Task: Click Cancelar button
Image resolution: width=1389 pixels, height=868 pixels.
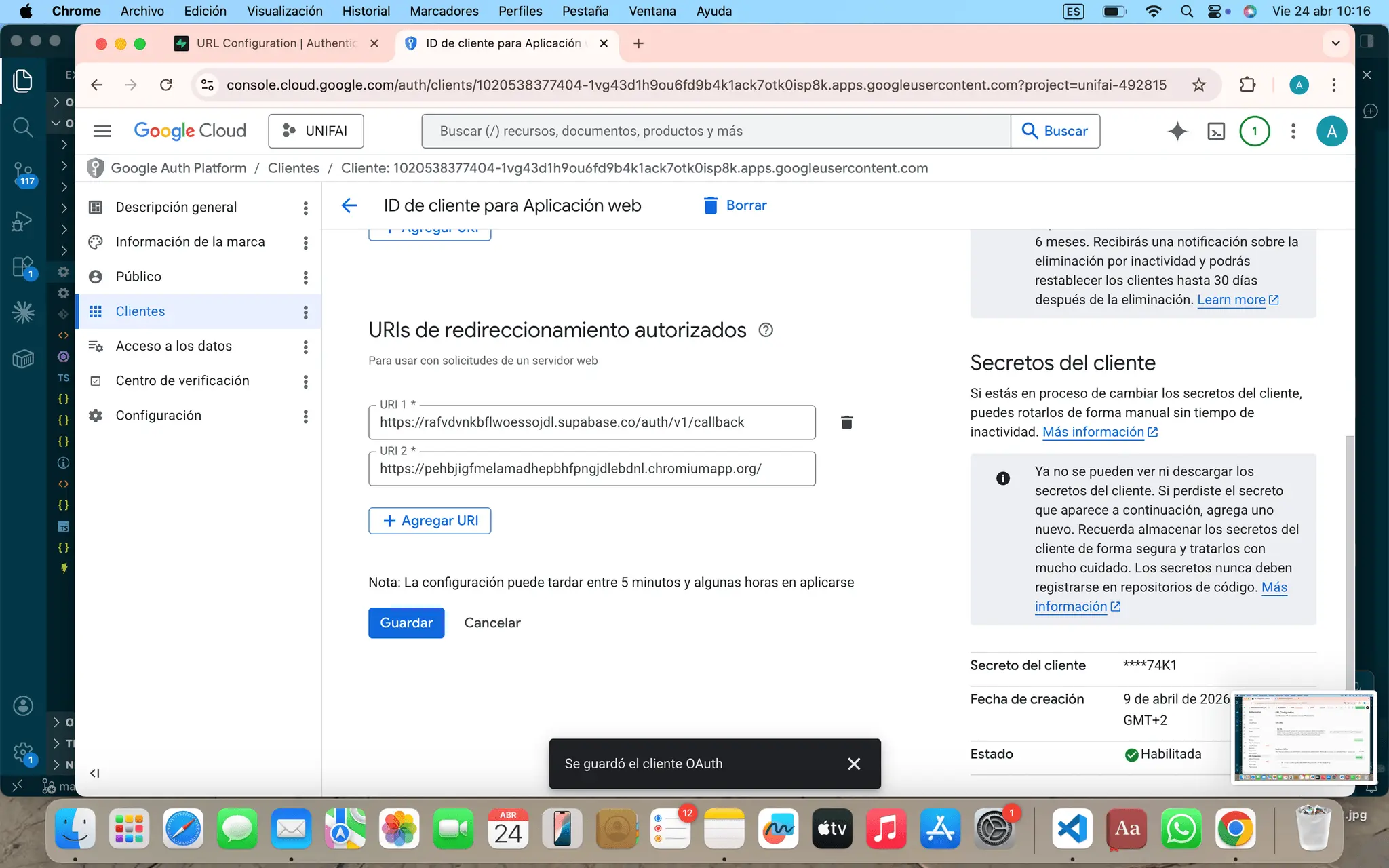Action: point(492,623)
